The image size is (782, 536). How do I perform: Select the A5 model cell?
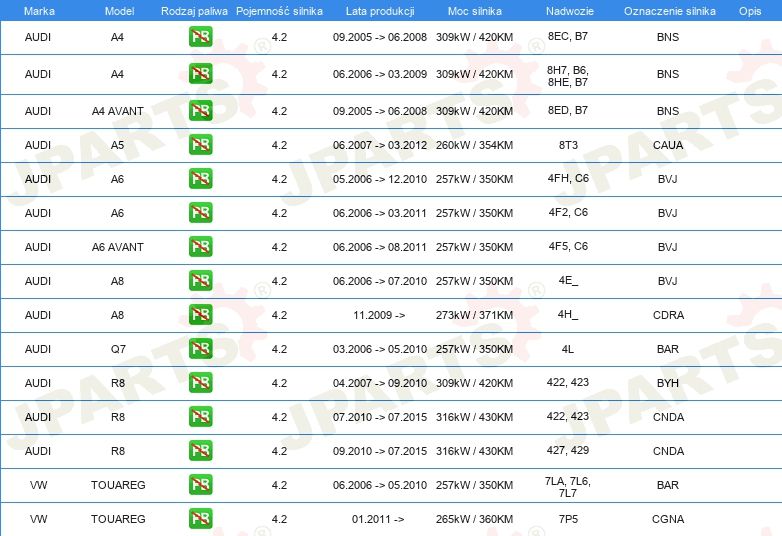(x=117, y=145)
